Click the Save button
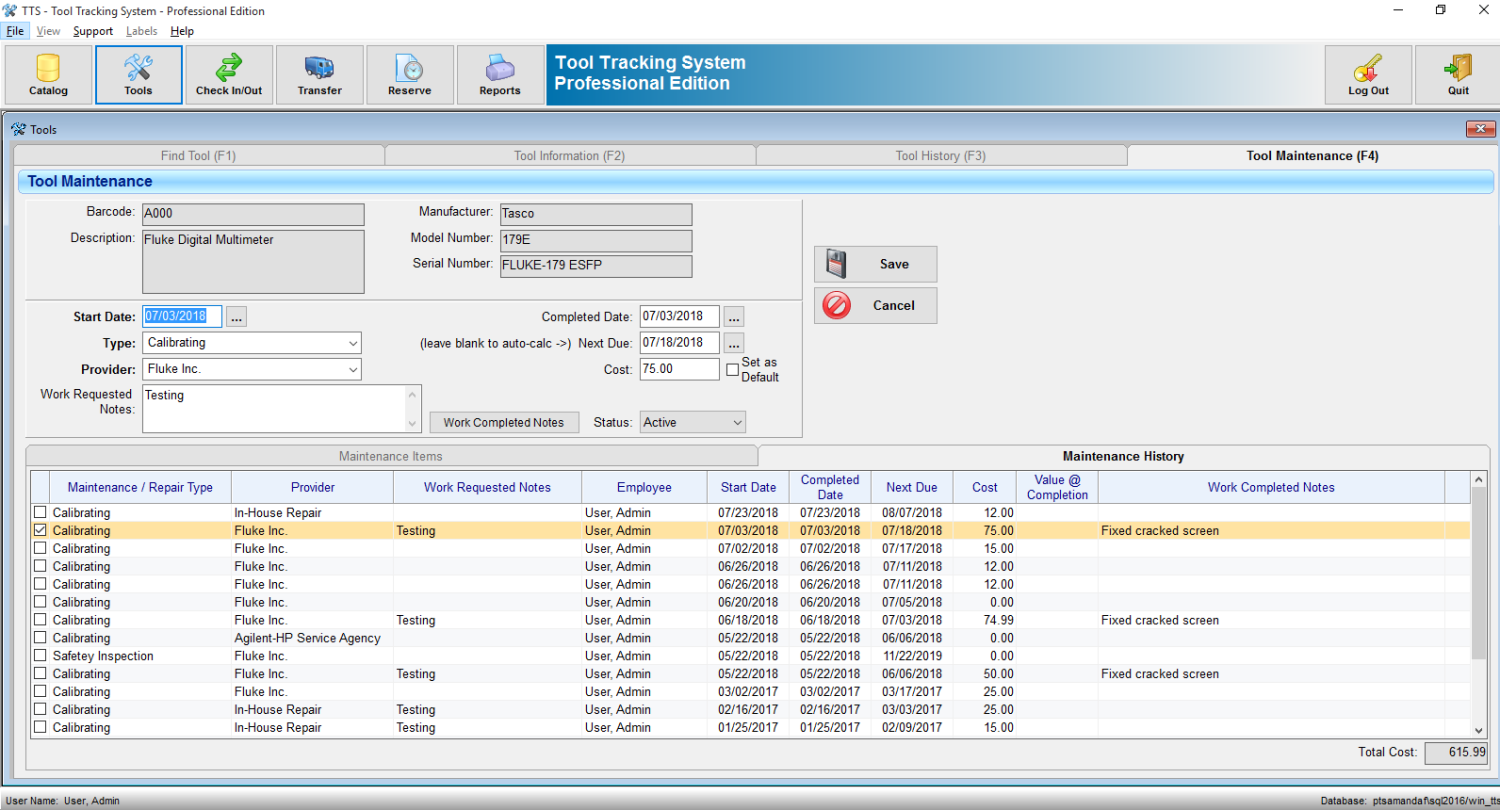 (875, 263)
